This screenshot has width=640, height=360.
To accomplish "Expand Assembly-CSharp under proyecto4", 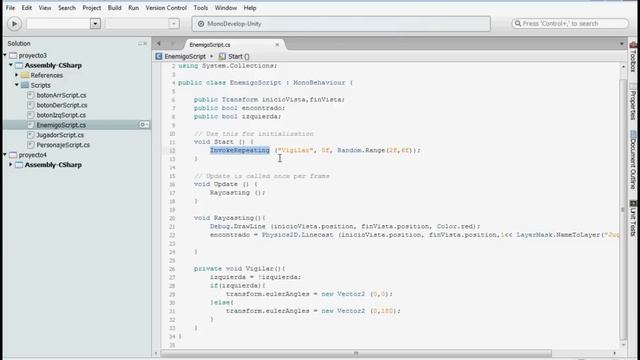I will pyautogui.click(x=11, y=164).
